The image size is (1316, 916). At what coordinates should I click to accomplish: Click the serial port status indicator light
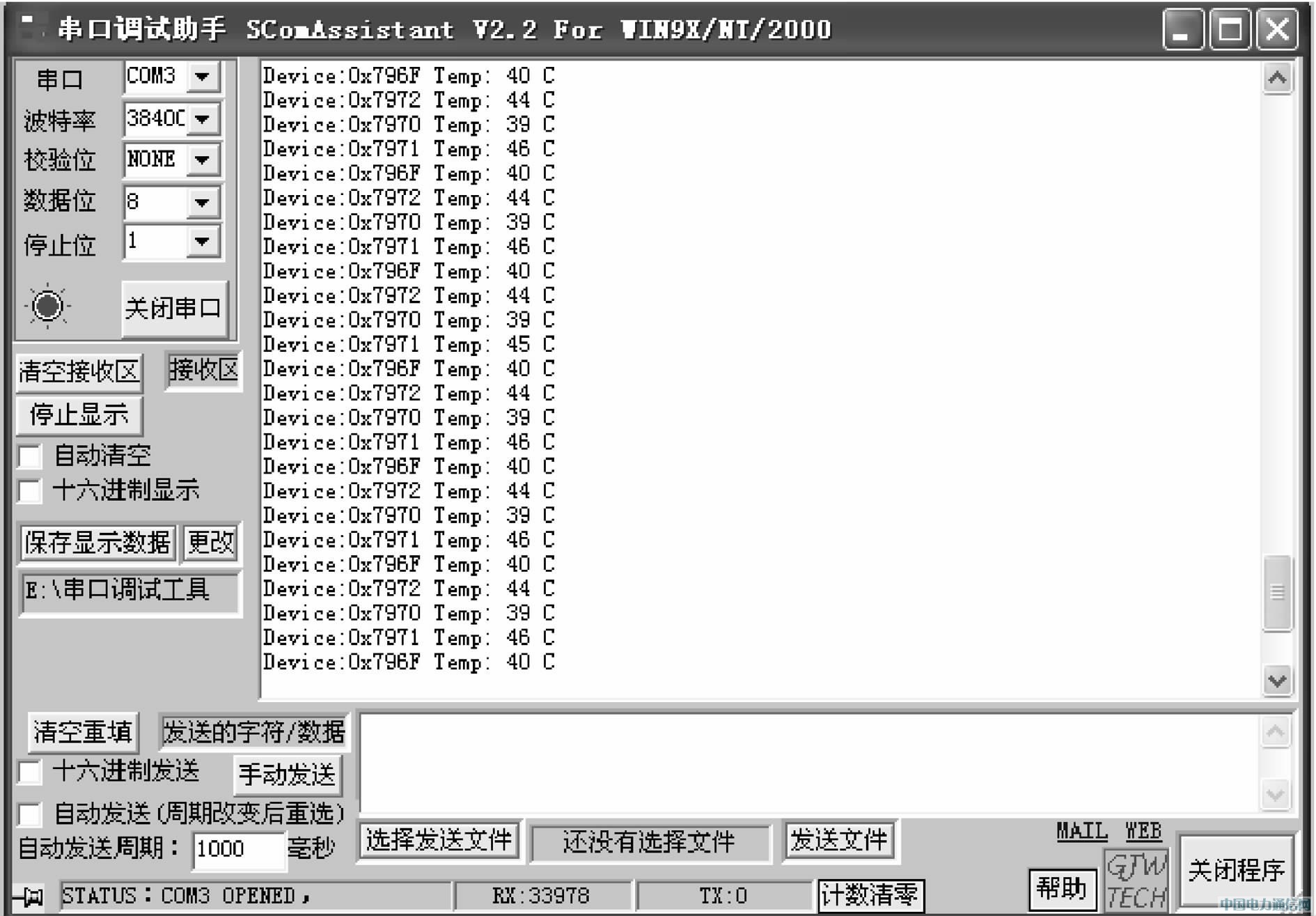click(x=47, y=306)
